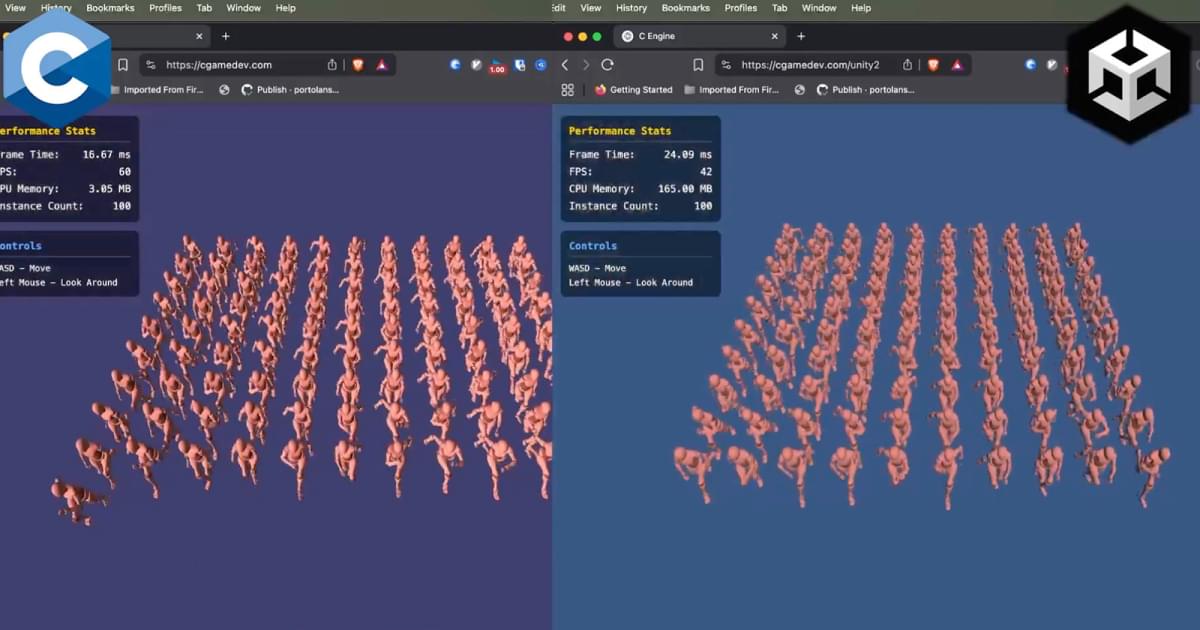This screenshot has width=1200, height=630.
Task: Click the cgamedev.com/unity2 address field
Action: [810, 65]
